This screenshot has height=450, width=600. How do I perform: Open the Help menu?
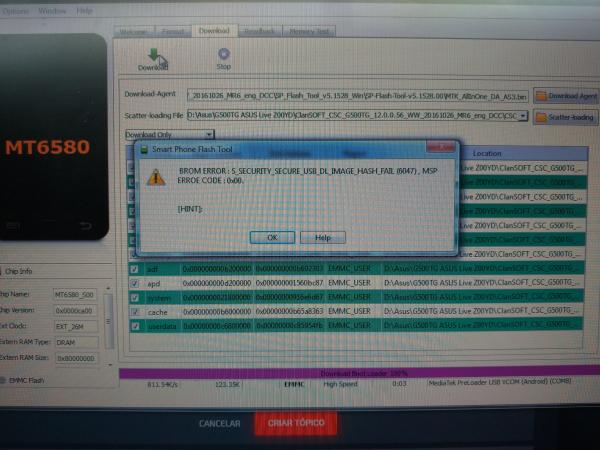coord(84,11)
